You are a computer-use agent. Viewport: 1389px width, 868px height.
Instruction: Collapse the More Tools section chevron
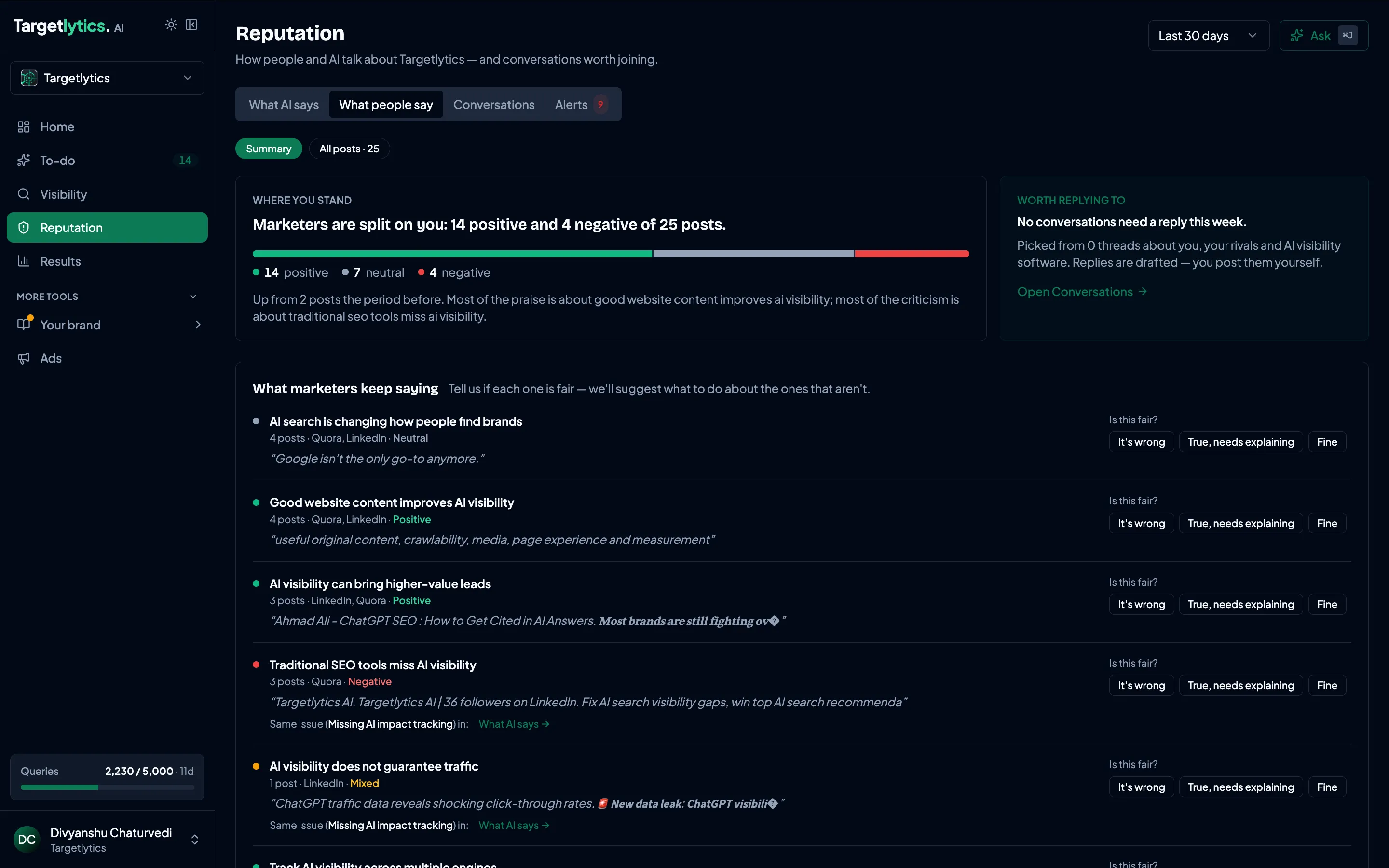tap(193, 296)
